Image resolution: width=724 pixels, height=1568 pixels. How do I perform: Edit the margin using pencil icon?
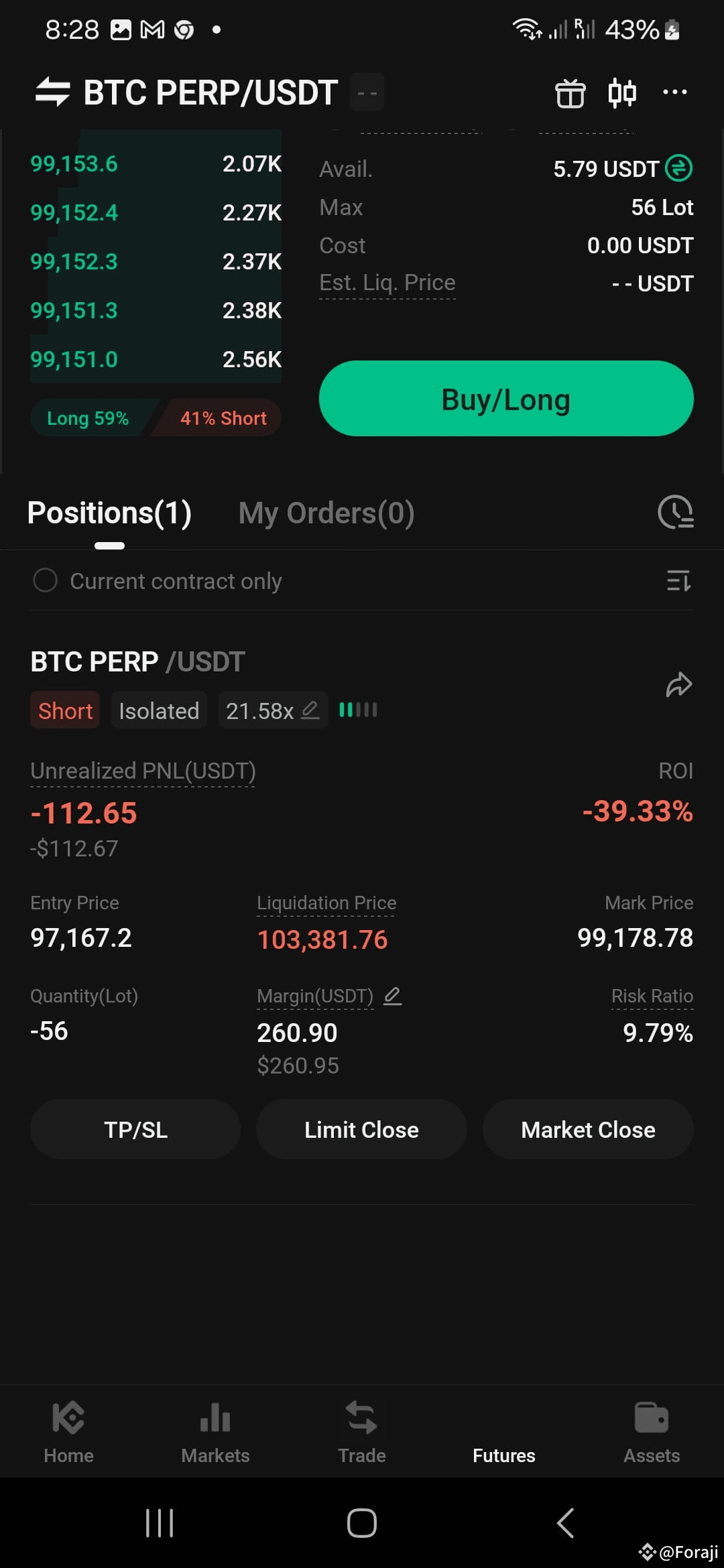393,996
